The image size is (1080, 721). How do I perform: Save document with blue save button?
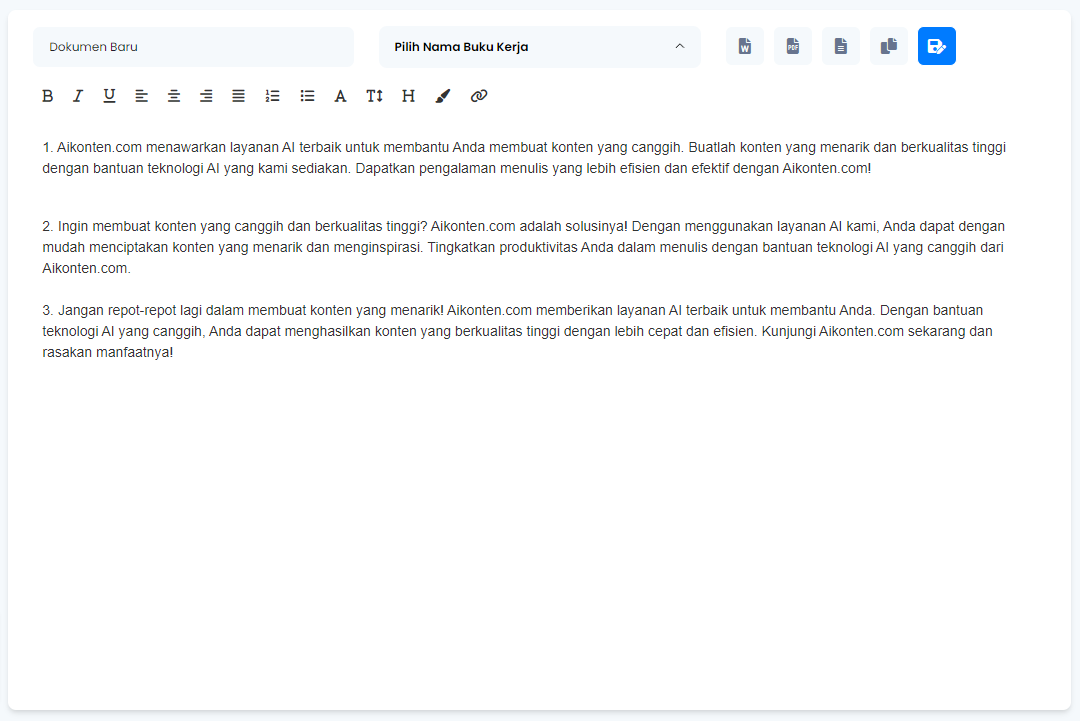(x=937, y=46)
